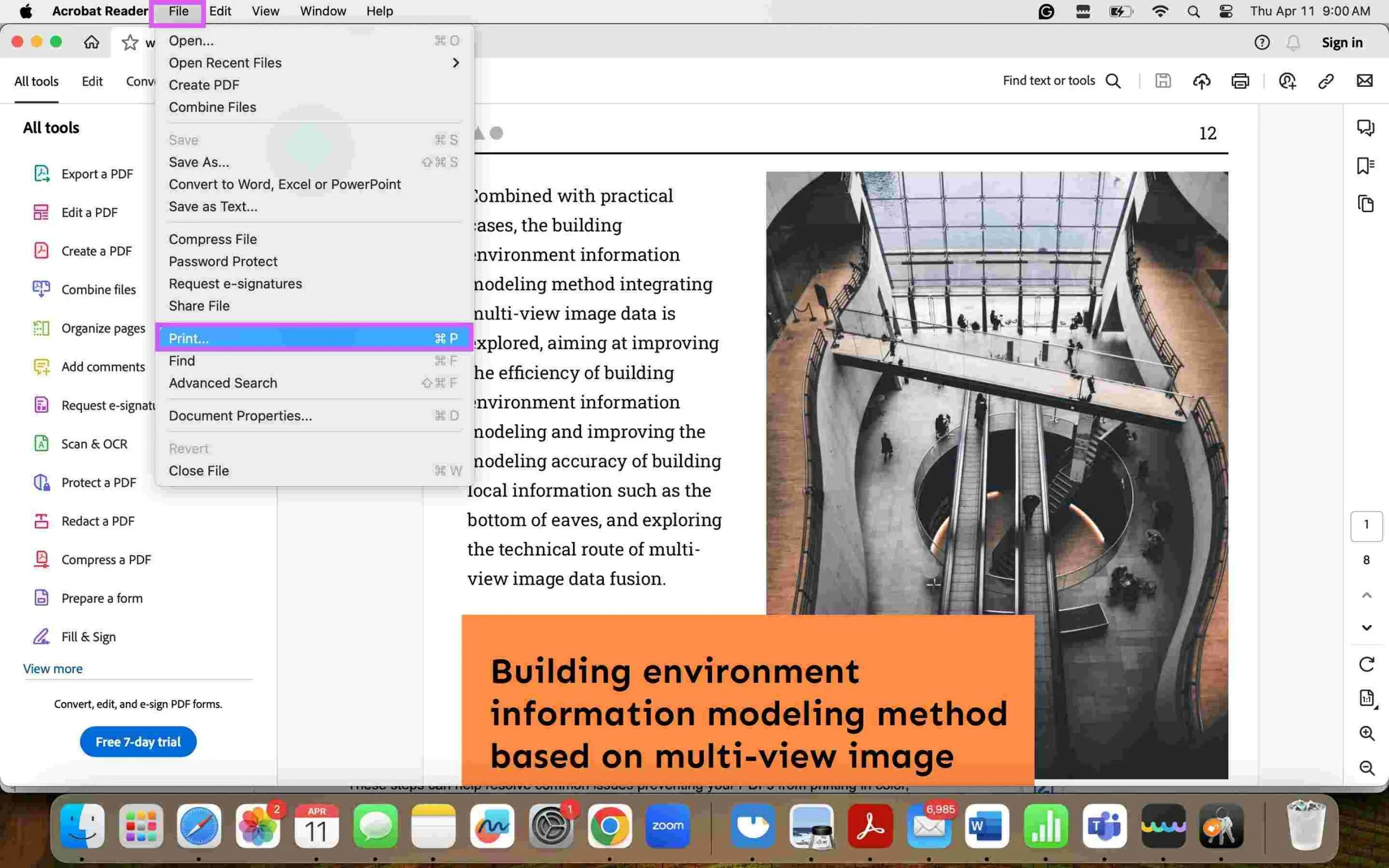Screen dimensions: 1389x868
Task: Click the File menu in menu bar
Action: (178, 11)
